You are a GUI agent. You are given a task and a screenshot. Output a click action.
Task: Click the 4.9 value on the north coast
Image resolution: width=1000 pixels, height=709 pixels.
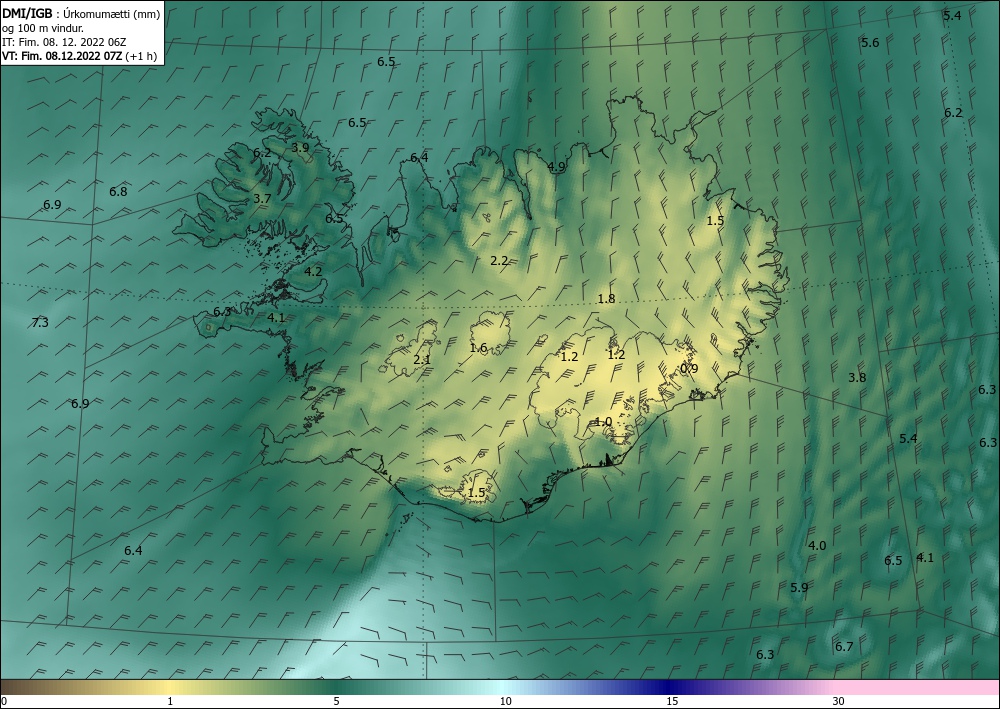556,167
